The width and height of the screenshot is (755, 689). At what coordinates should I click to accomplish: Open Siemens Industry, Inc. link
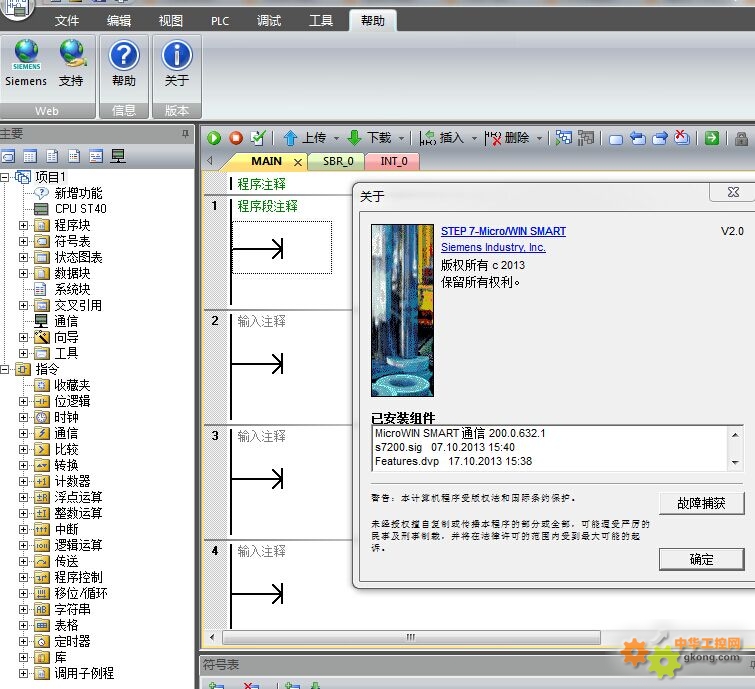493,247
